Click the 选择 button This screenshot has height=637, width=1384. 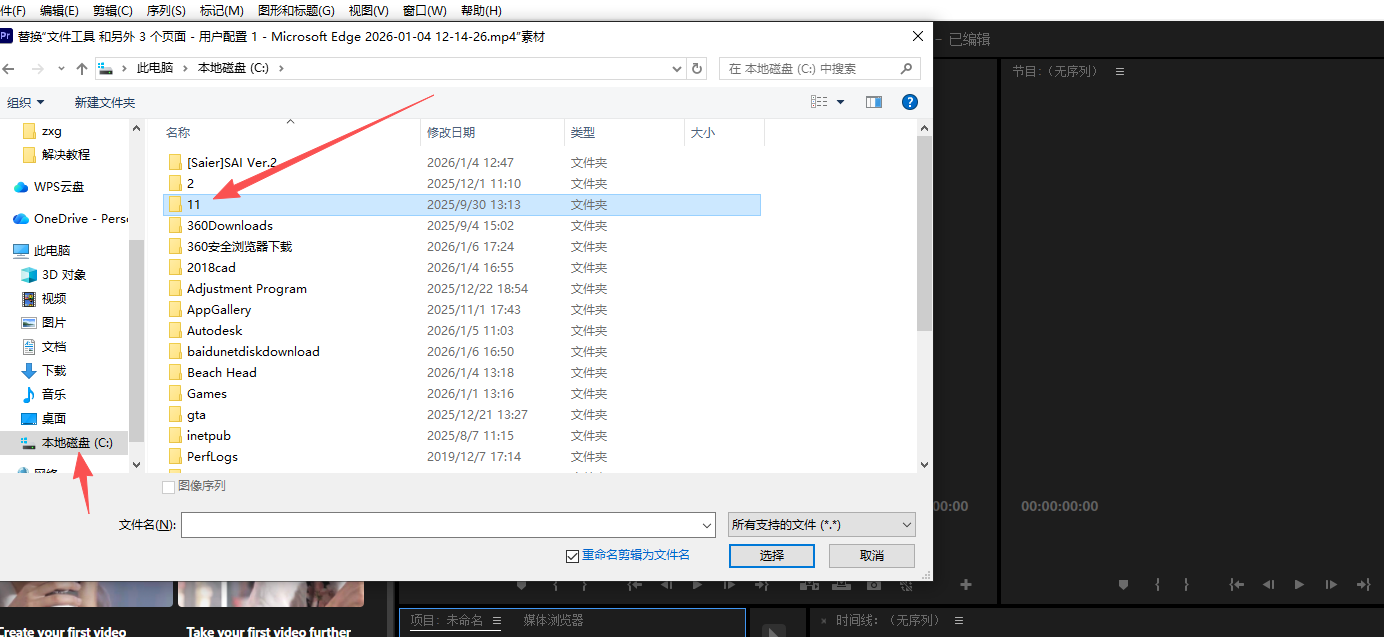click(771, 555)
